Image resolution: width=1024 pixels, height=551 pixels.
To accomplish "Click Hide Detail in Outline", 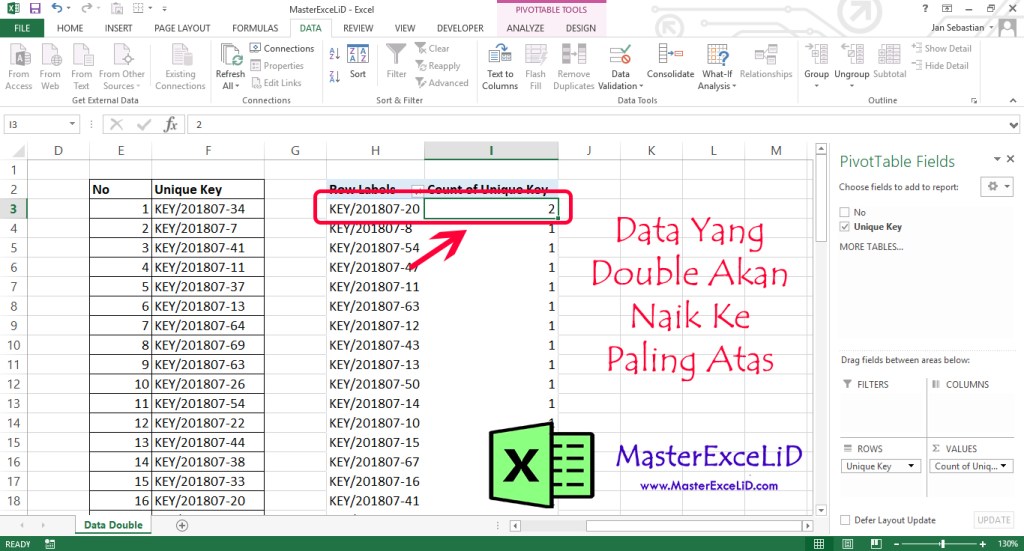I will click(940, 65).
